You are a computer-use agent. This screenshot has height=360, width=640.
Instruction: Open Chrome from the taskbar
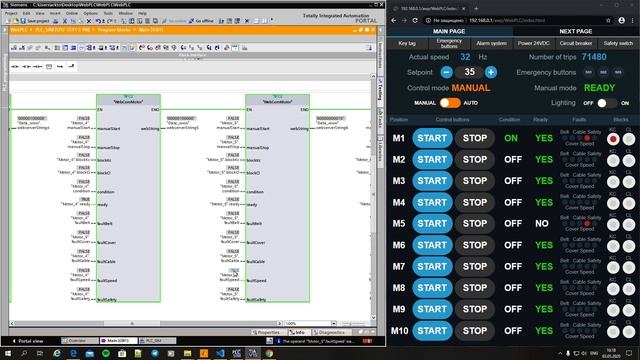point(269,353)
